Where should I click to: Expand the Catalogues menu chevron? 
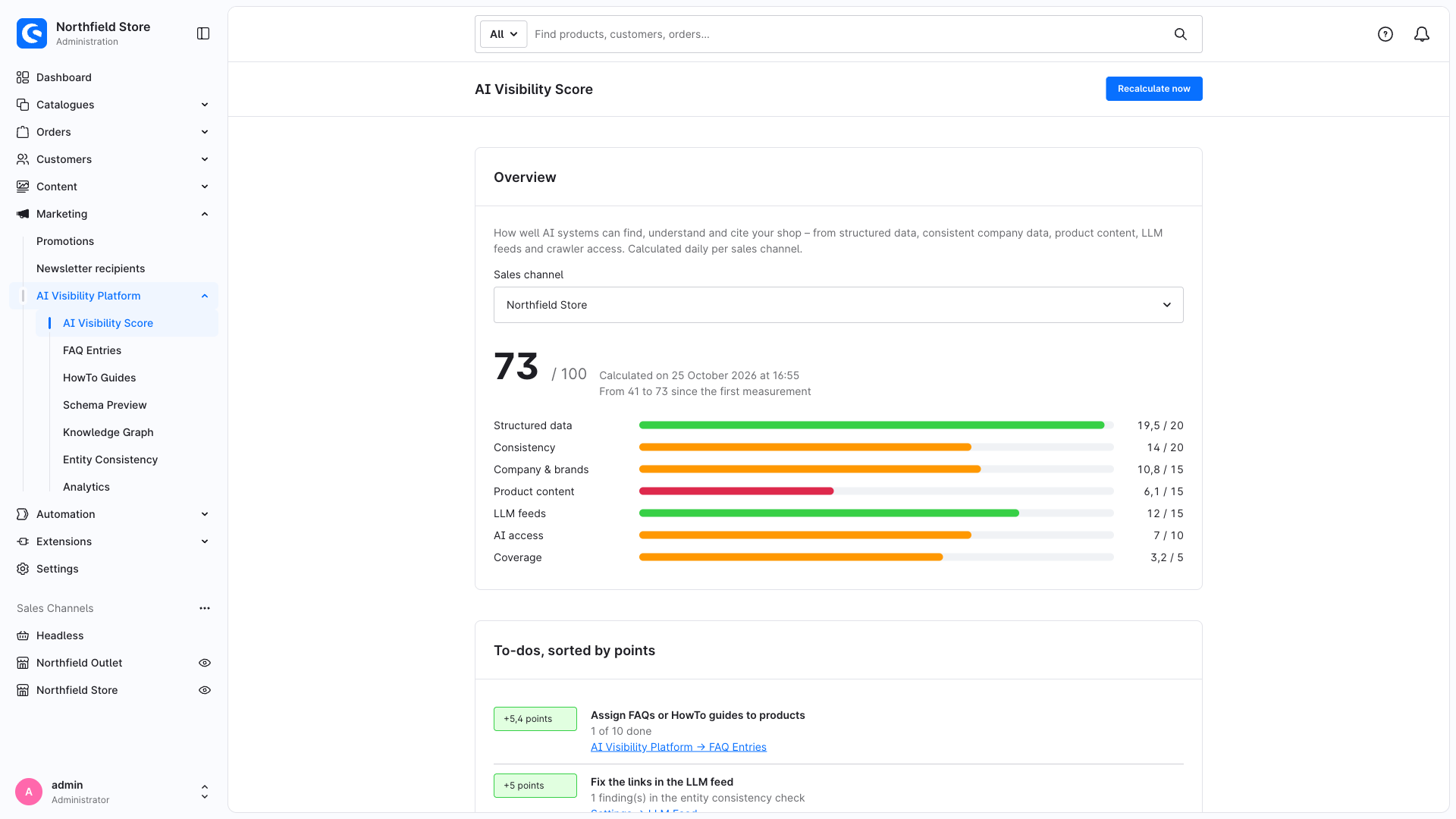205,105
